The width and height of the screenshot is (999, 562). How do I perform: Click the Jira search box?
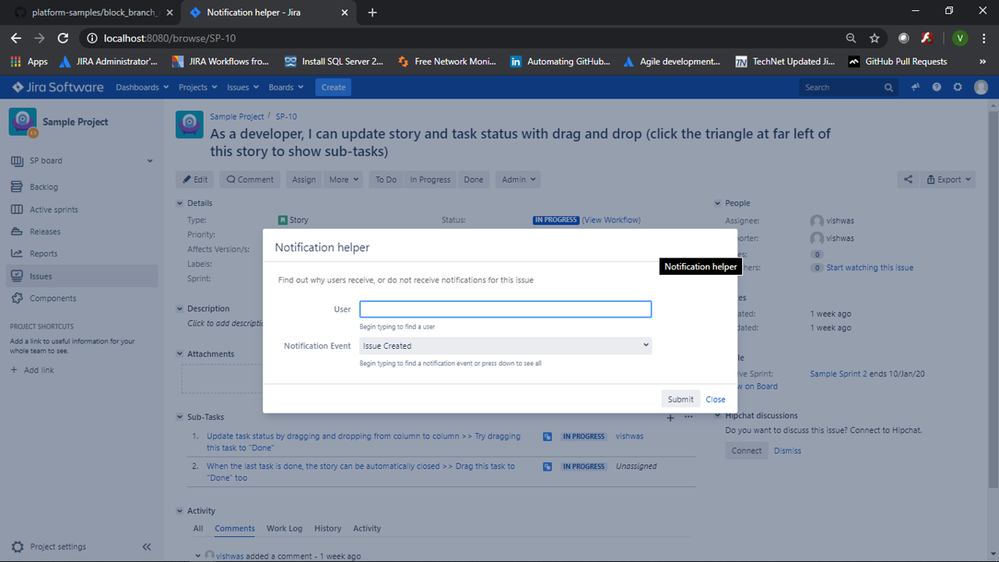[848, 87]
